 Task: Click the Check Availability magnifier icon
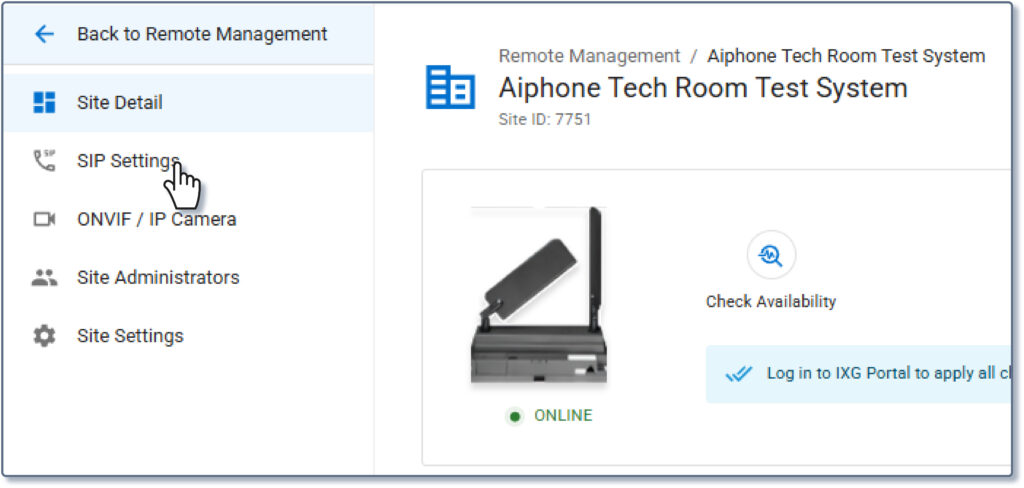coord(771,256)
